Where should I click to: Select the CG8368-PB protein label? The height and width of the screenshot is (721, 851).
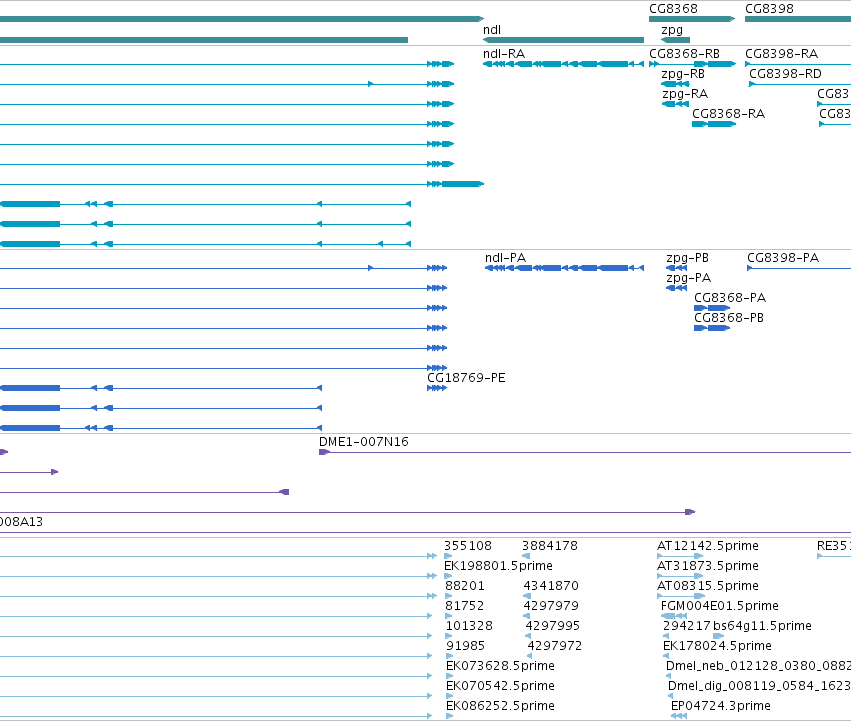click(x=729, y=318)
